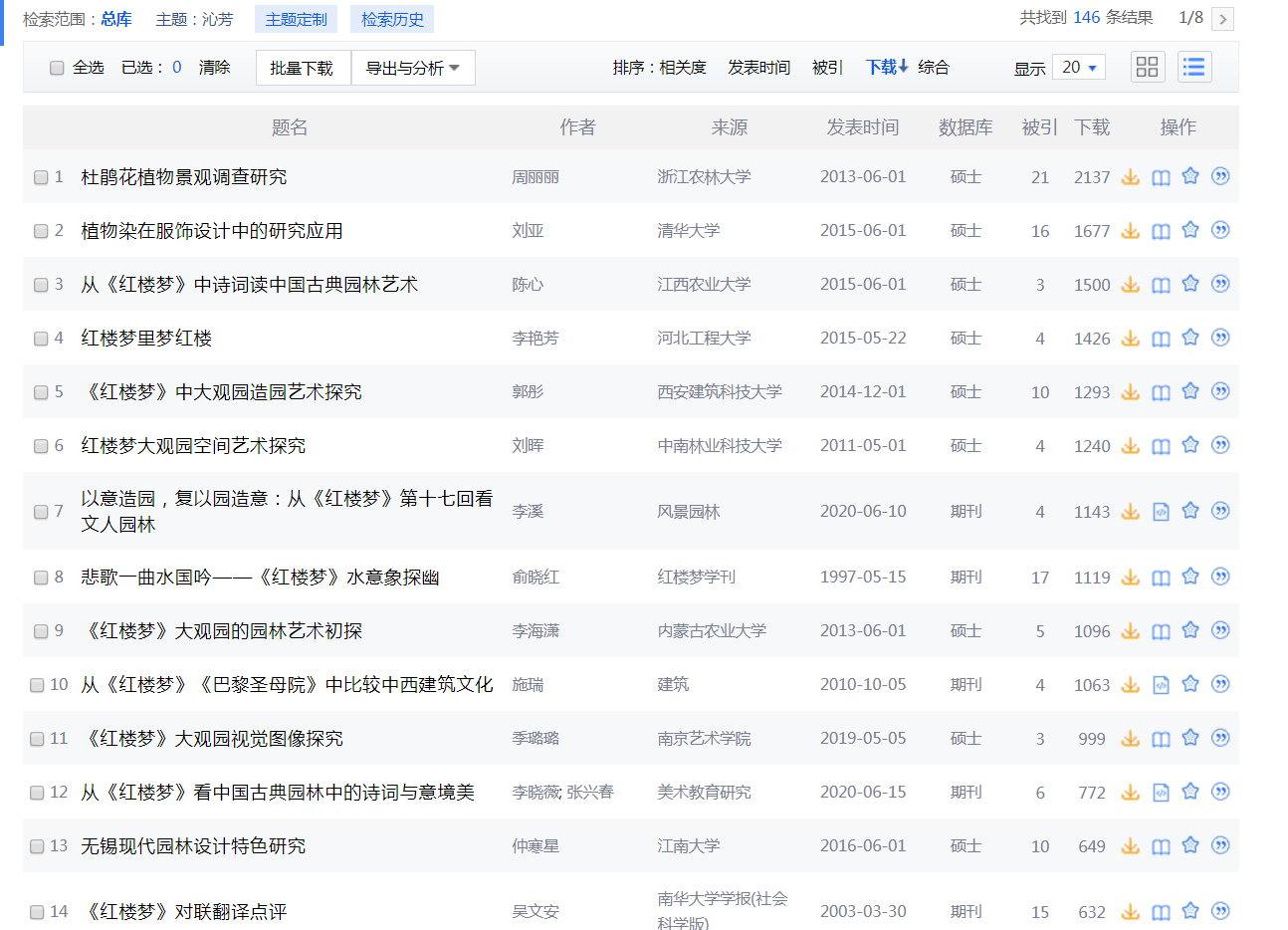Go to next page of results
This screenshot has height=930, width=1288.
[x=1222, y=19]
